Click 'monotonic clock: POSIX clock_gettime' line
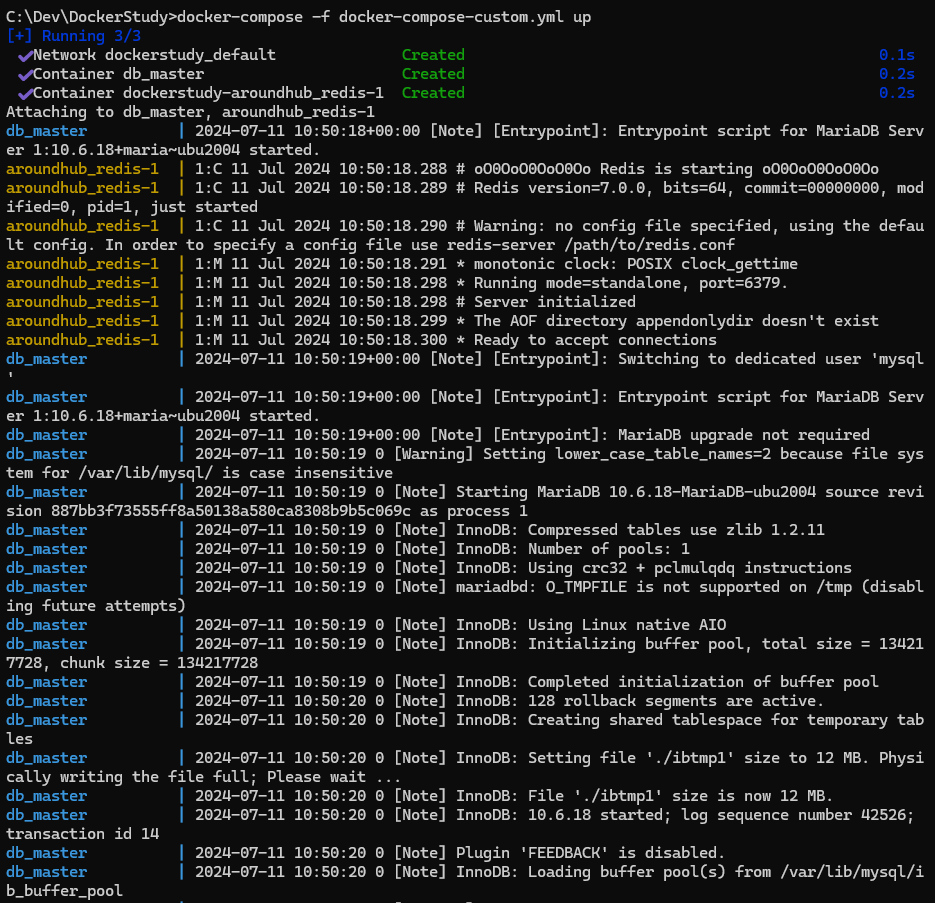This screenshot has width=935, height=903. [636, 264]
